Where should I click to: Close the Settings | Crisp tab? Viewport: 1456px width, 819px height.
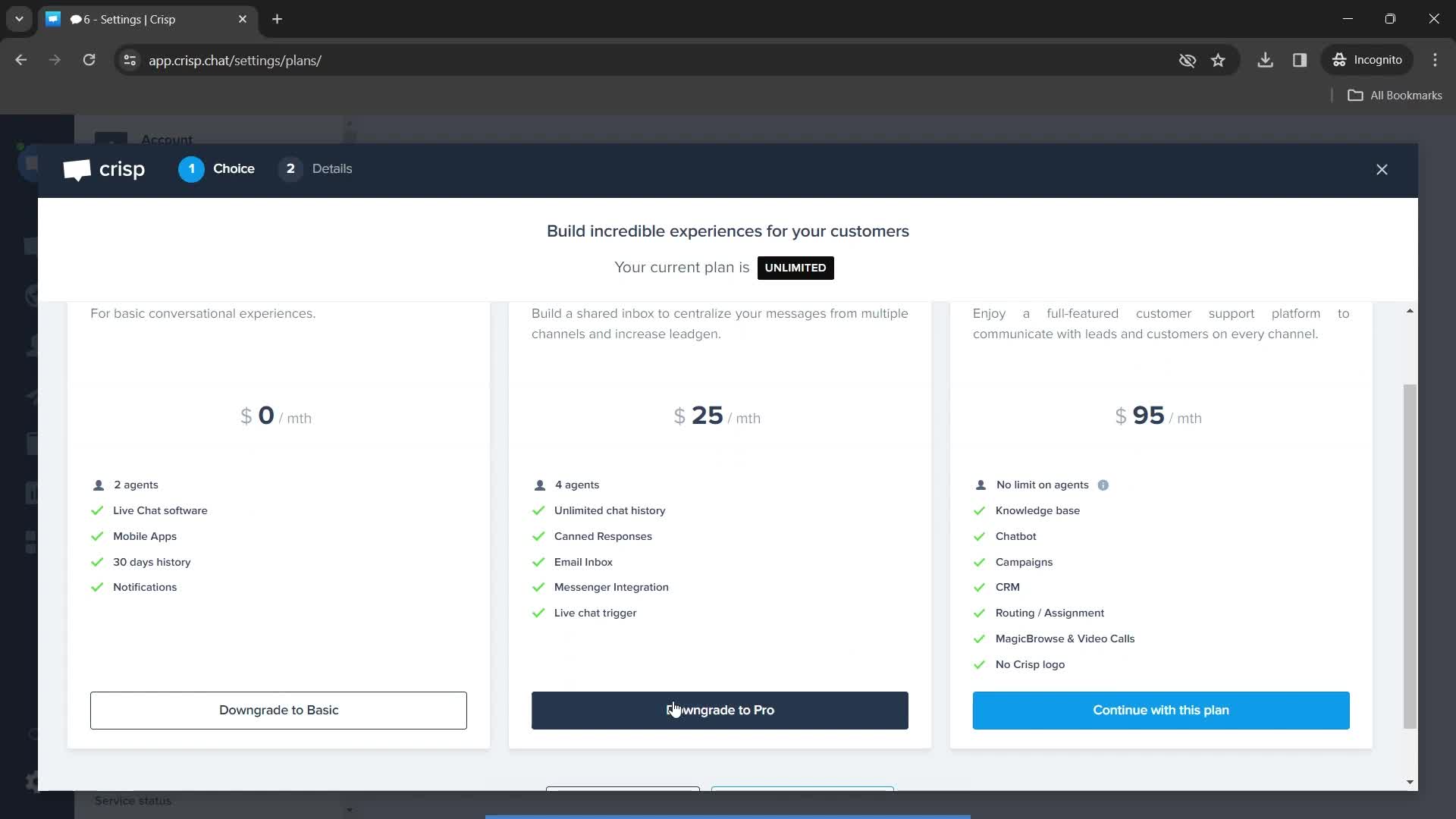pos(243,19)
